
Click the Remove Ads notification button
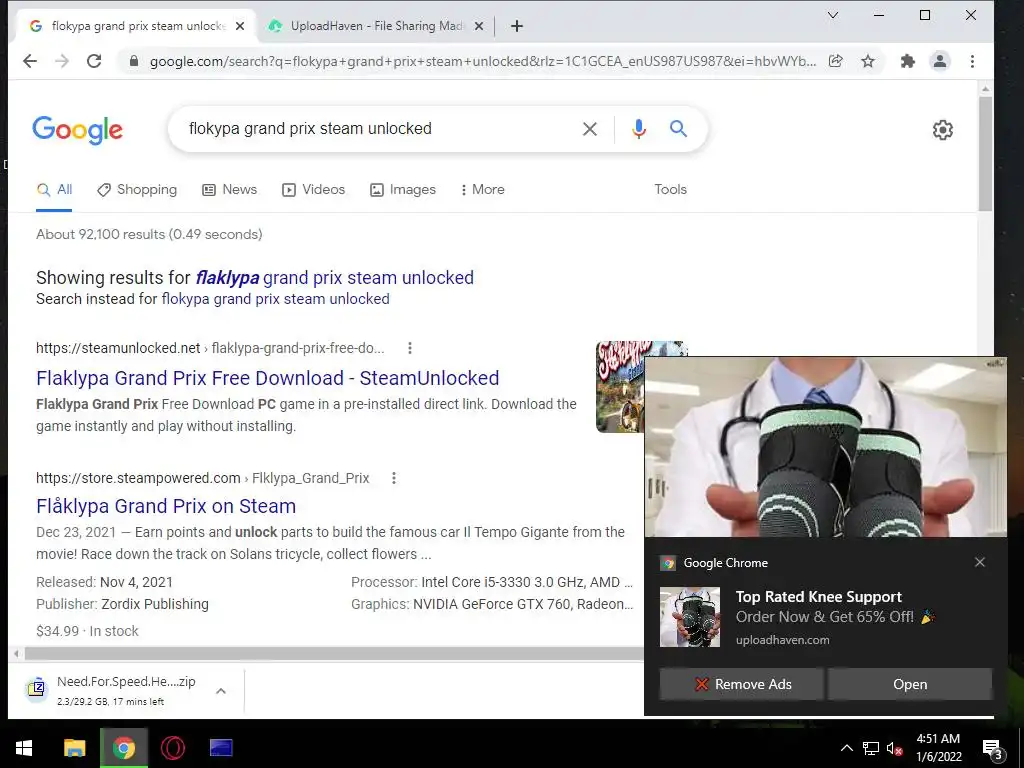(x=741, y=684)
